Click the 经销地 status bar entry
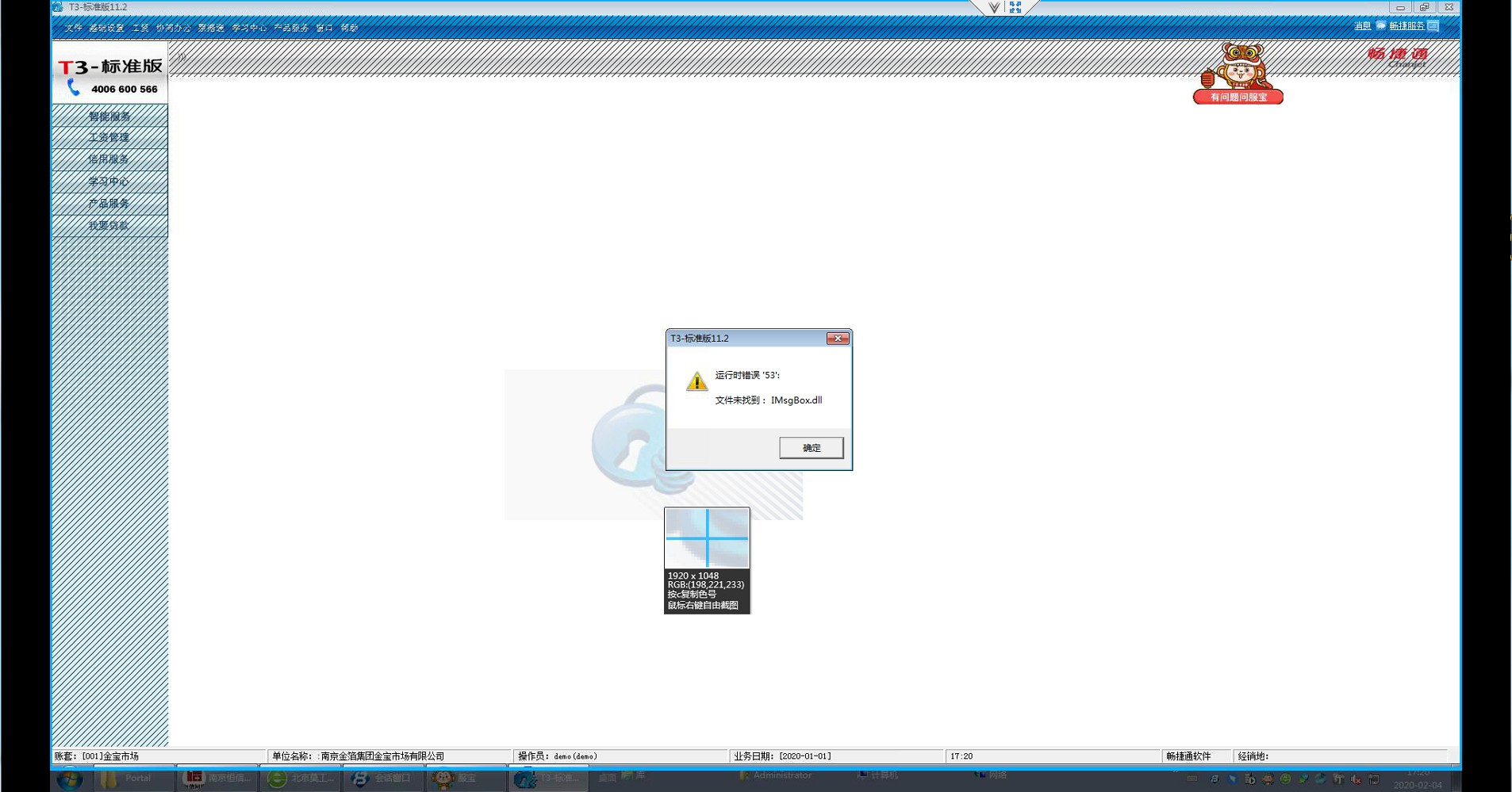 [x=1341, y=756]
